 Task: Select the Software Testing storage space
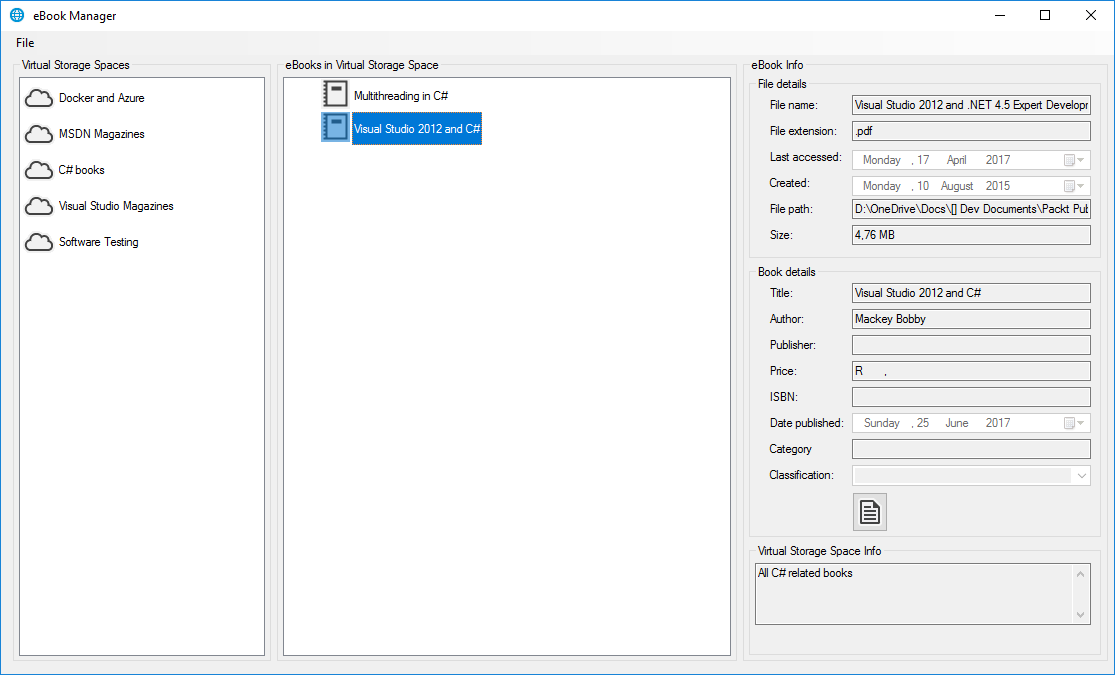(99, 242)
